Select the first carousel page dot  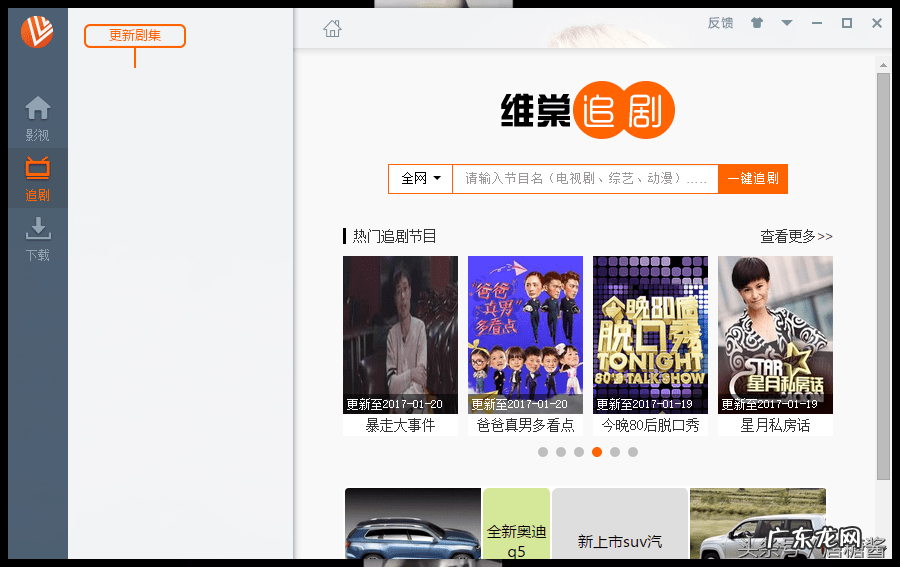[543, 452]
